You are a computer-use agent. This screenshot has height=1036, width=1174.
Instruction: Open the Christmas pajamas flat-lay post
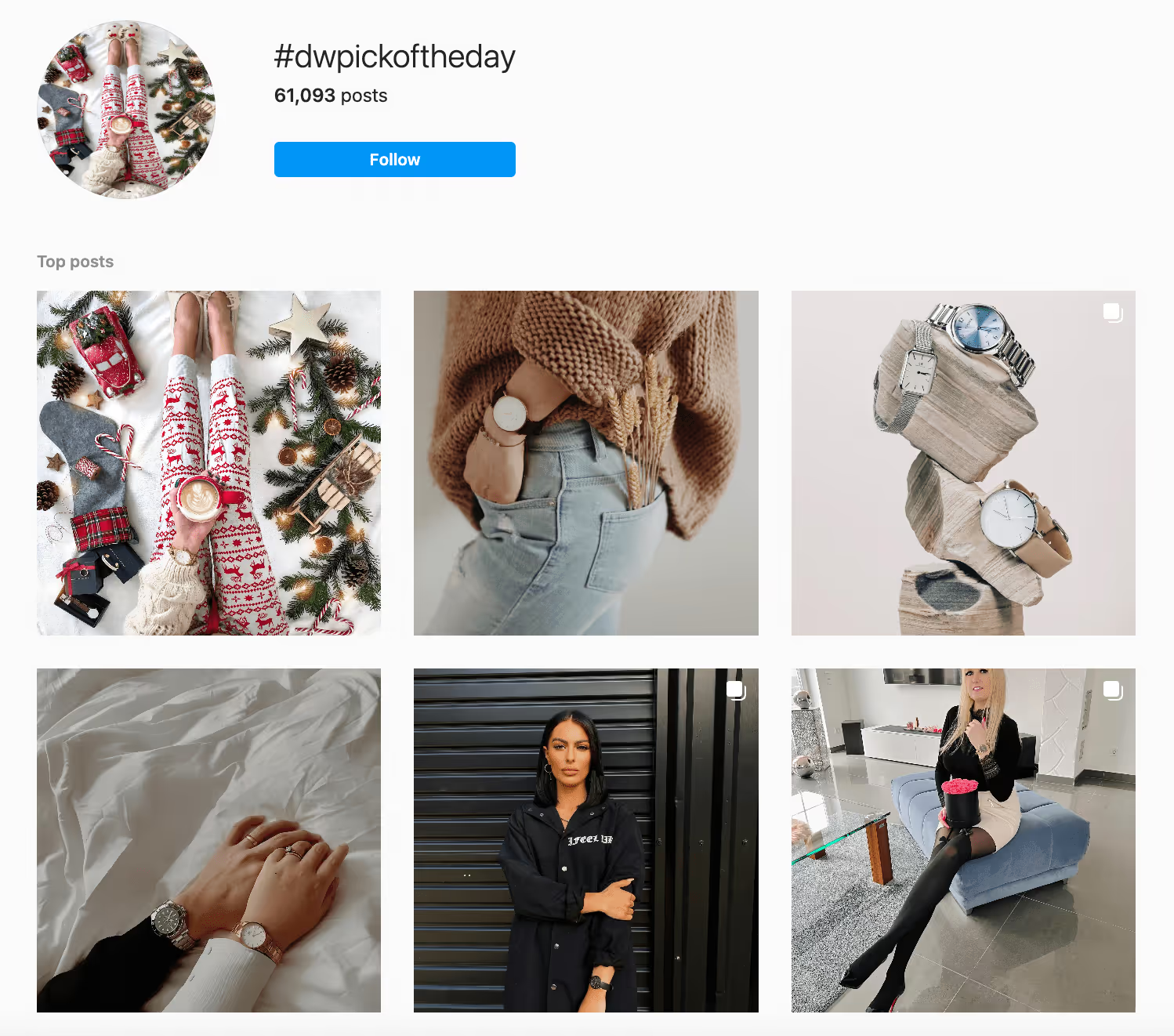pyautogui.click(x=208, y=463)
